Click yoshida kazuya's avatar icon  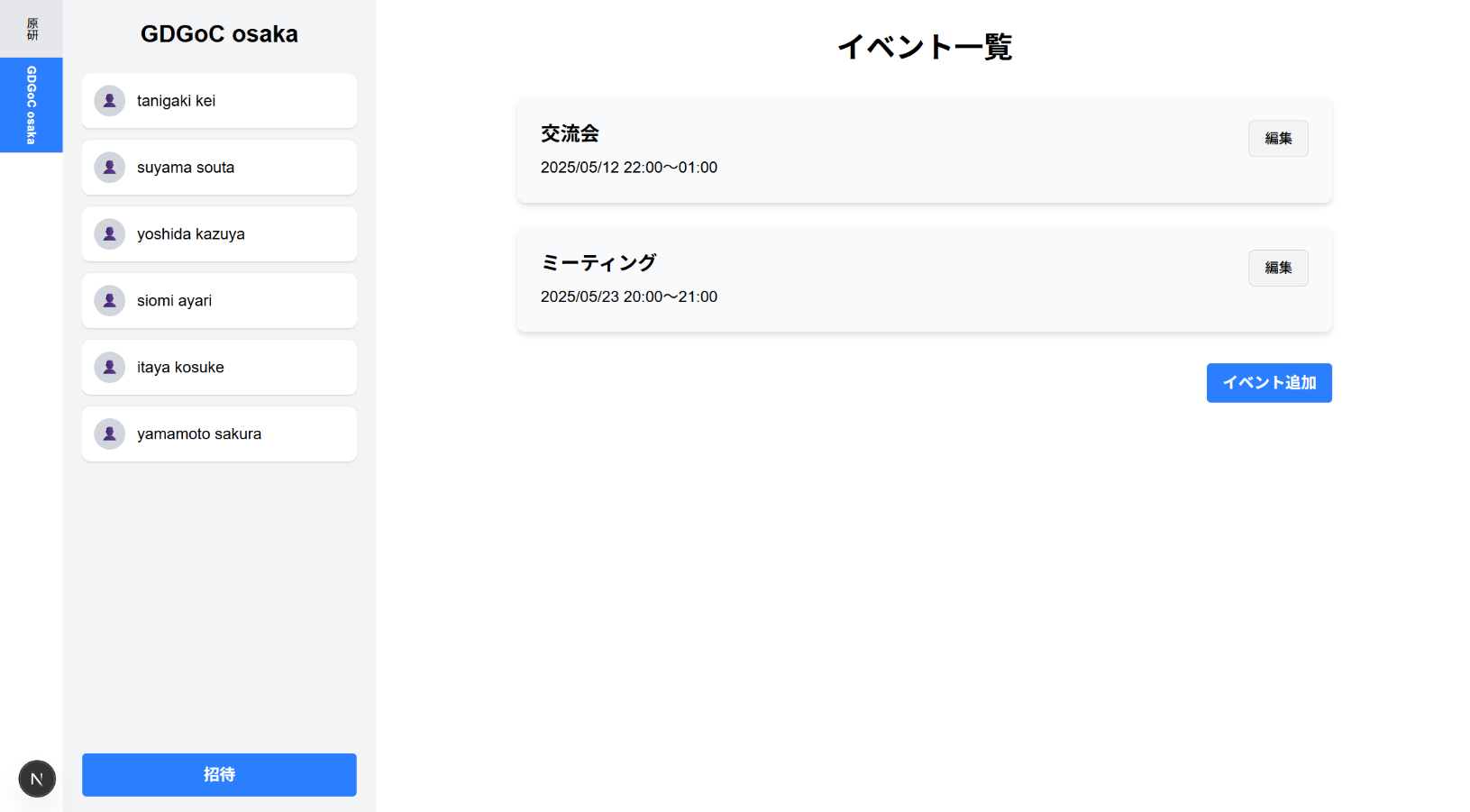[109, 234]
